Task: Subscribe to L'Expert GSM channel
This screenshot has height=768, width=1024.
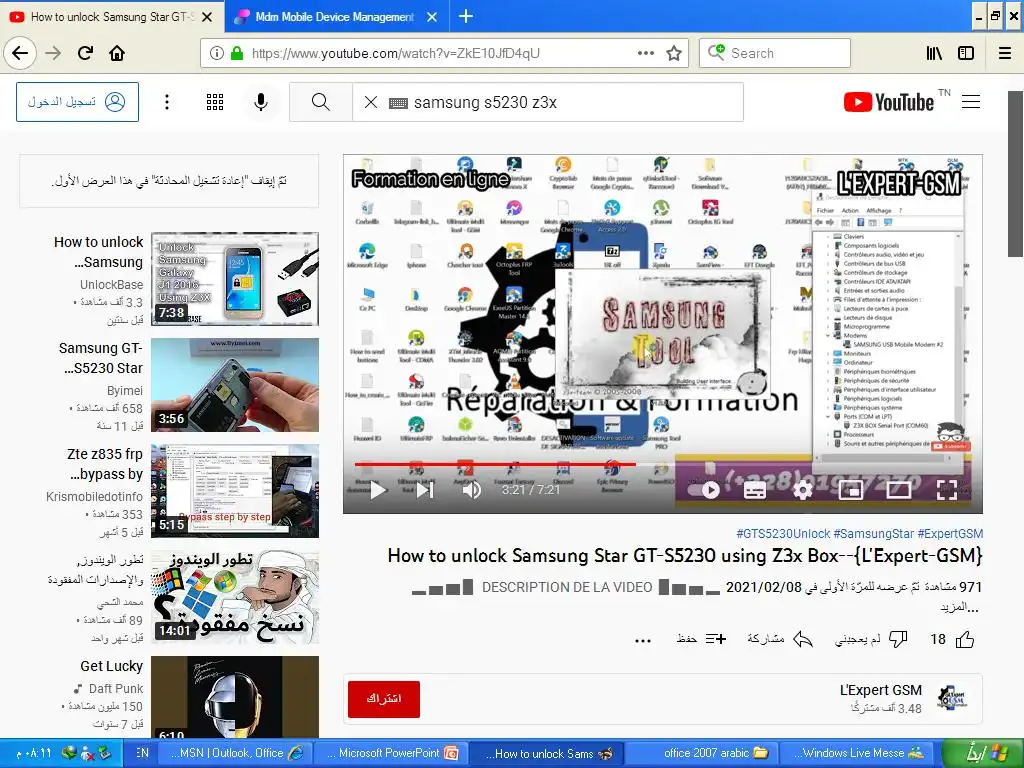Action: [383, 699]
